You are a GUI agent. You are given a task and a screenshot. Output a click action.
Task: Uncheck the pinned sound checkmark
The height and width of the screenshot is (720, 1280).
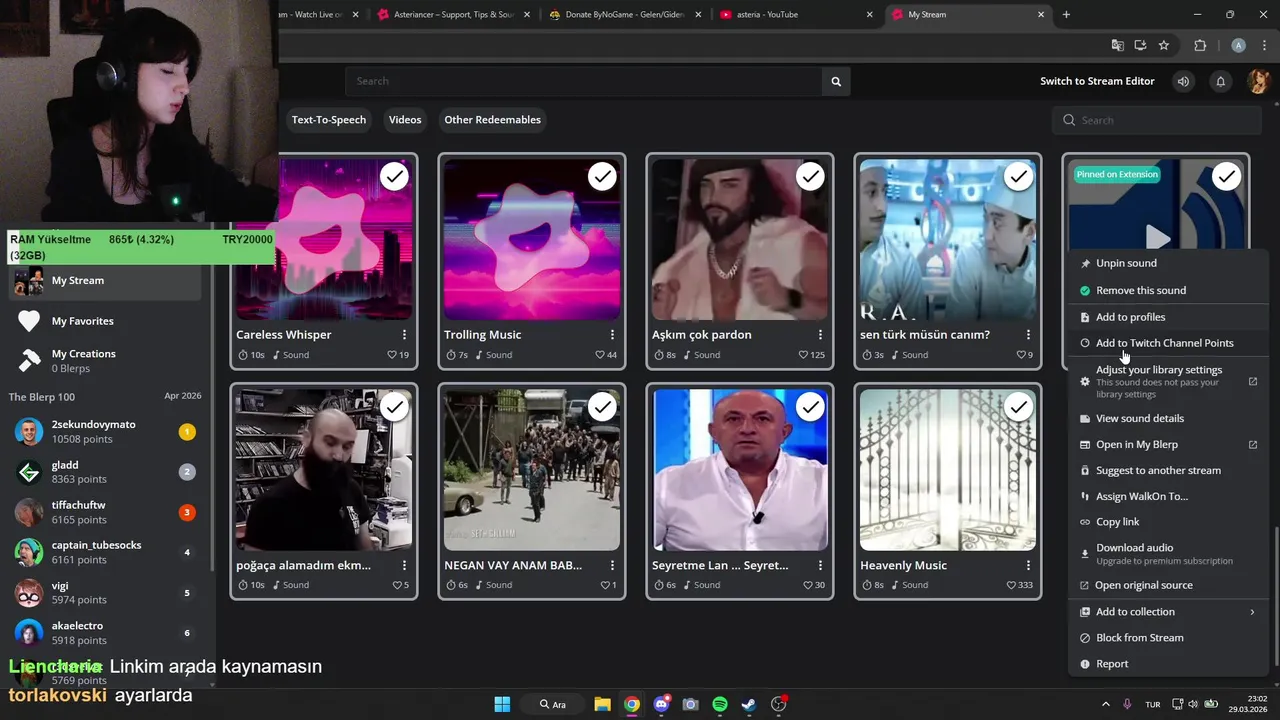click(x=1226, y=177)
